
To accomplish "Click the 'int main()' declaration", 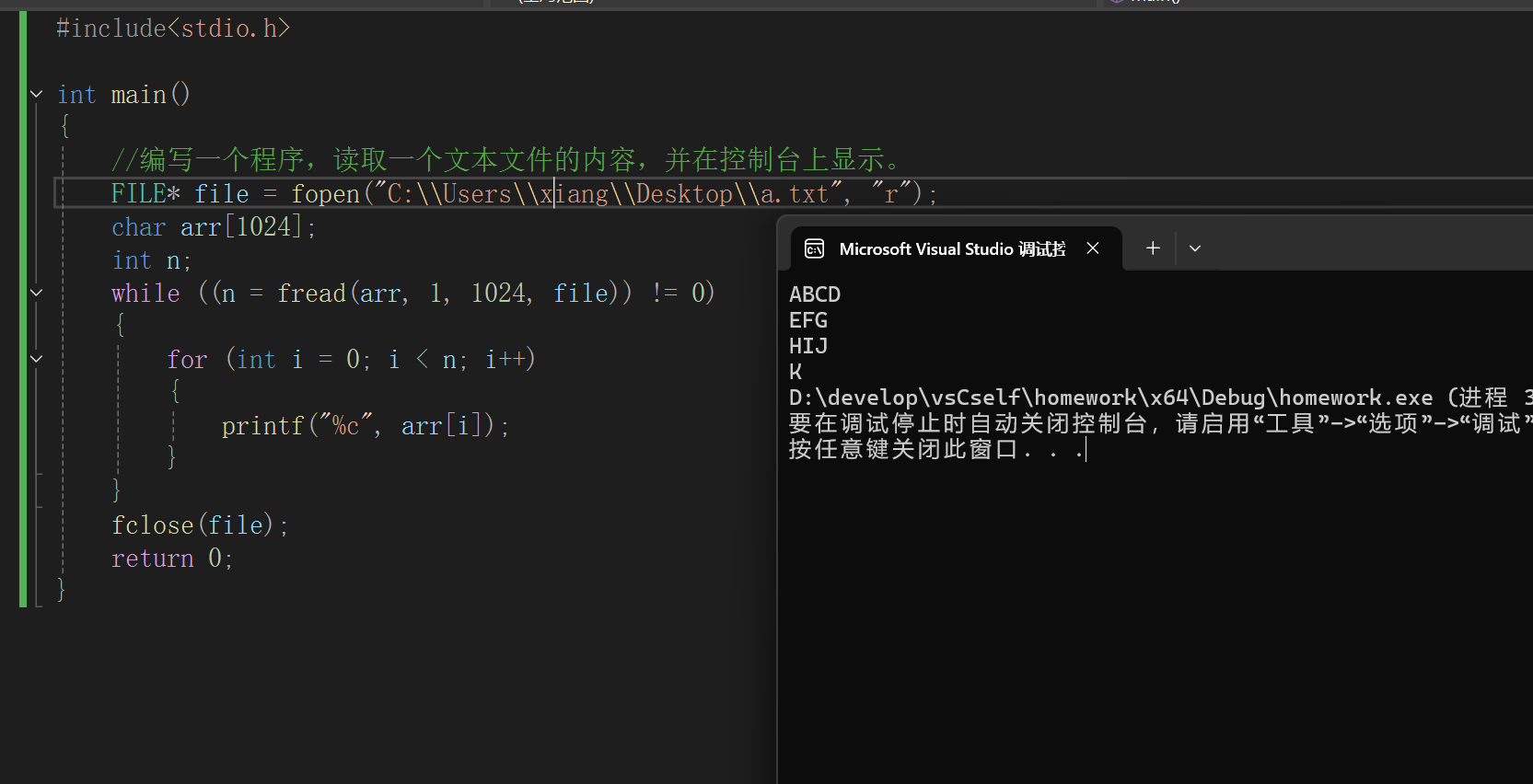I will tap(123, 95).
